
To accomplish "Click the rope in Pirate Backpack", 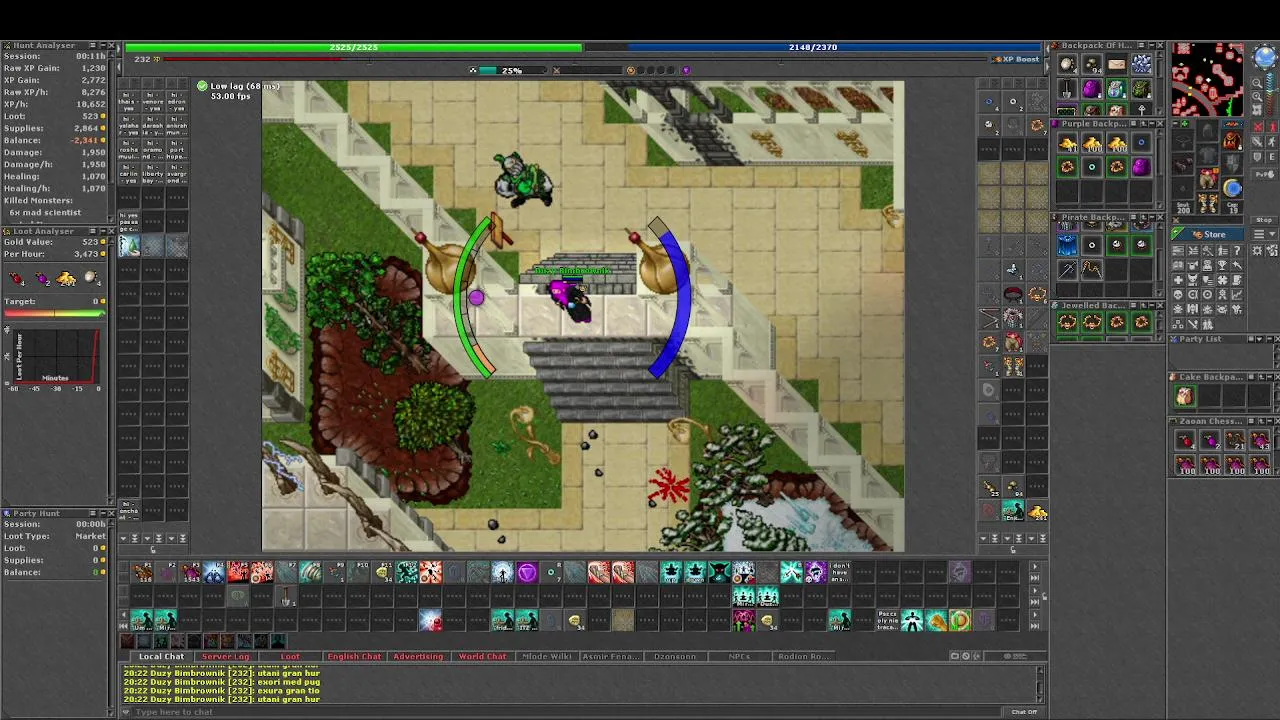I will [1092, 269].
